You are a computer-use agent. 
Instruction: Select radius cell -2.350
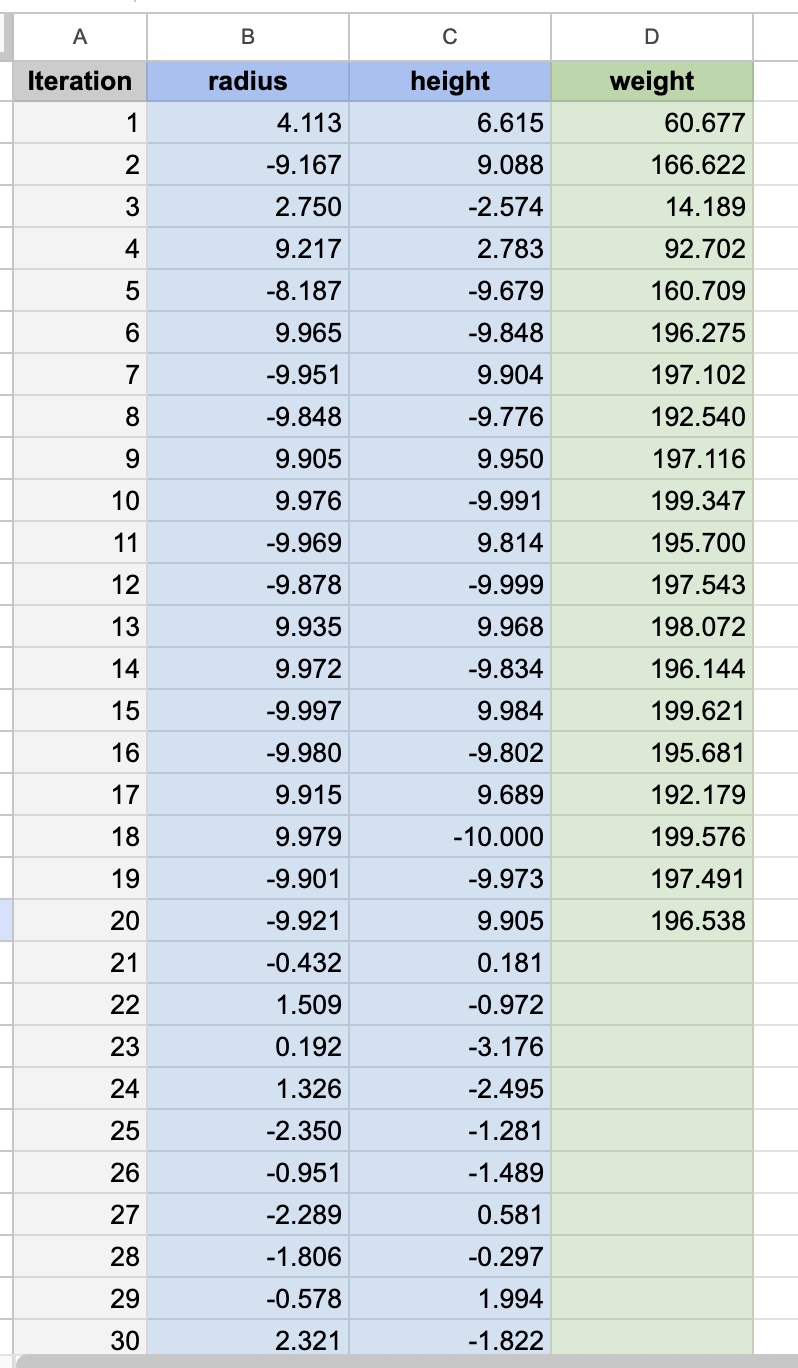pyautogui.click(x=248, y=1131)
